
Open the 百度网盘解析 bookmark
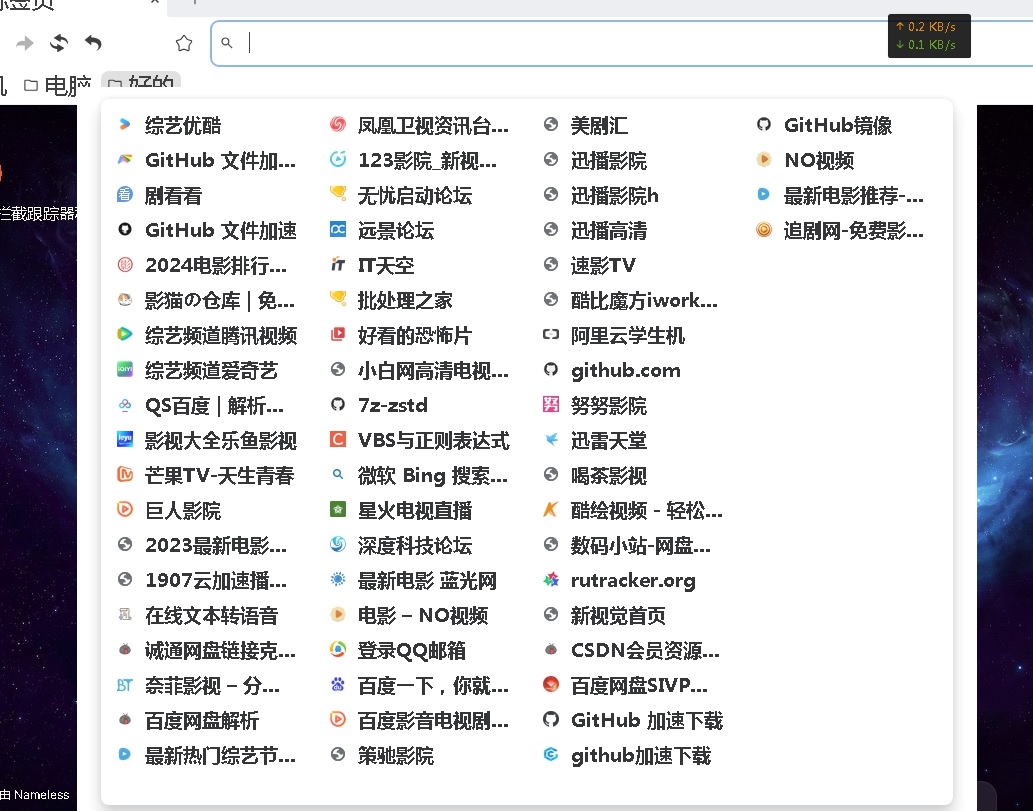(x=188, y=720)
